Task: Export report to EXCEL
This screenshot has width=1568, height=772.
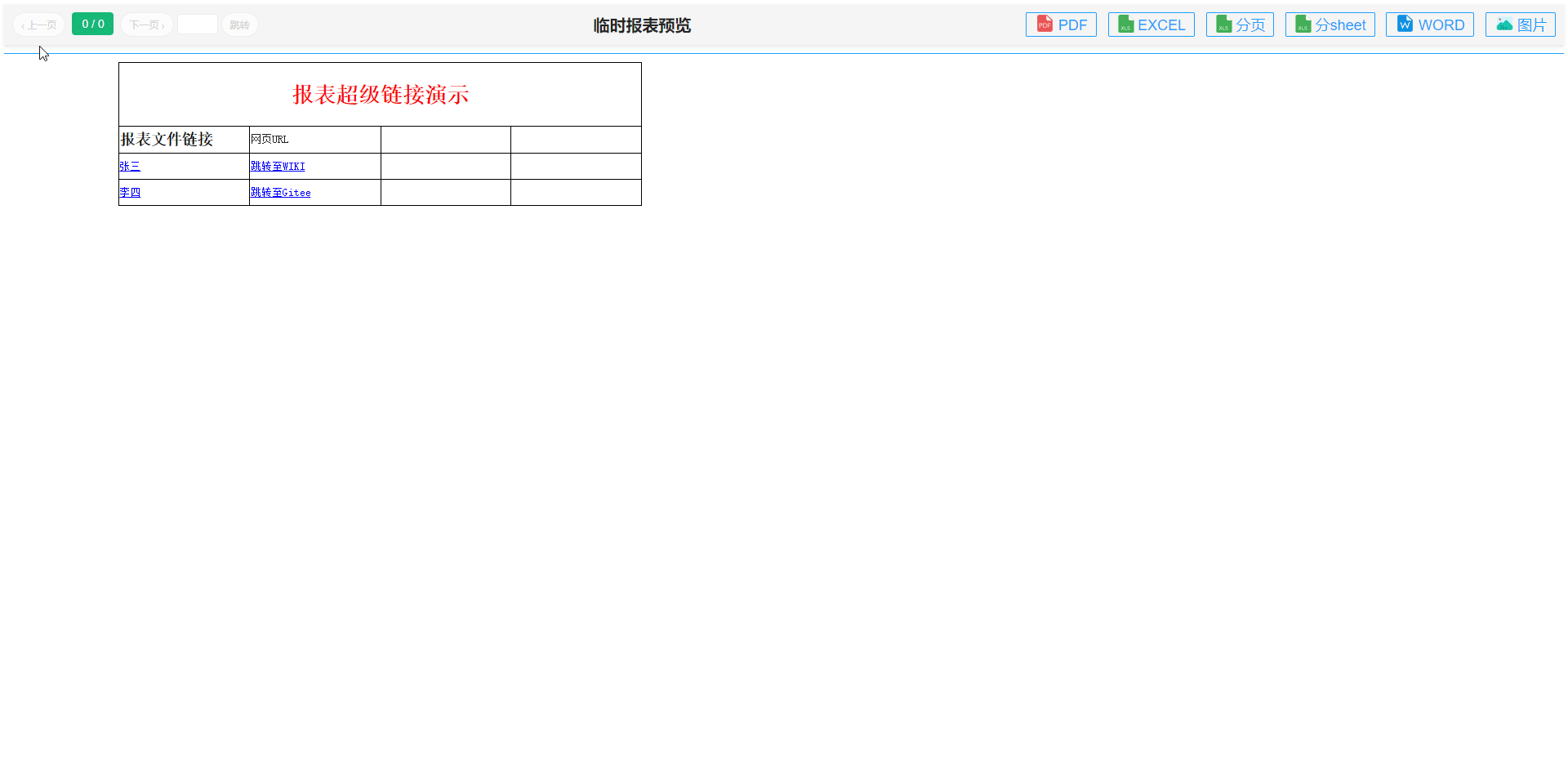Action: pos(1151,25)
